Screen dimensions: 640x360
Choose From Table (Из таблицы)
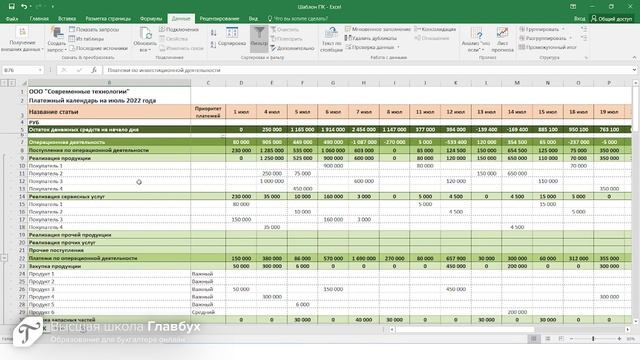click(87, 39)
